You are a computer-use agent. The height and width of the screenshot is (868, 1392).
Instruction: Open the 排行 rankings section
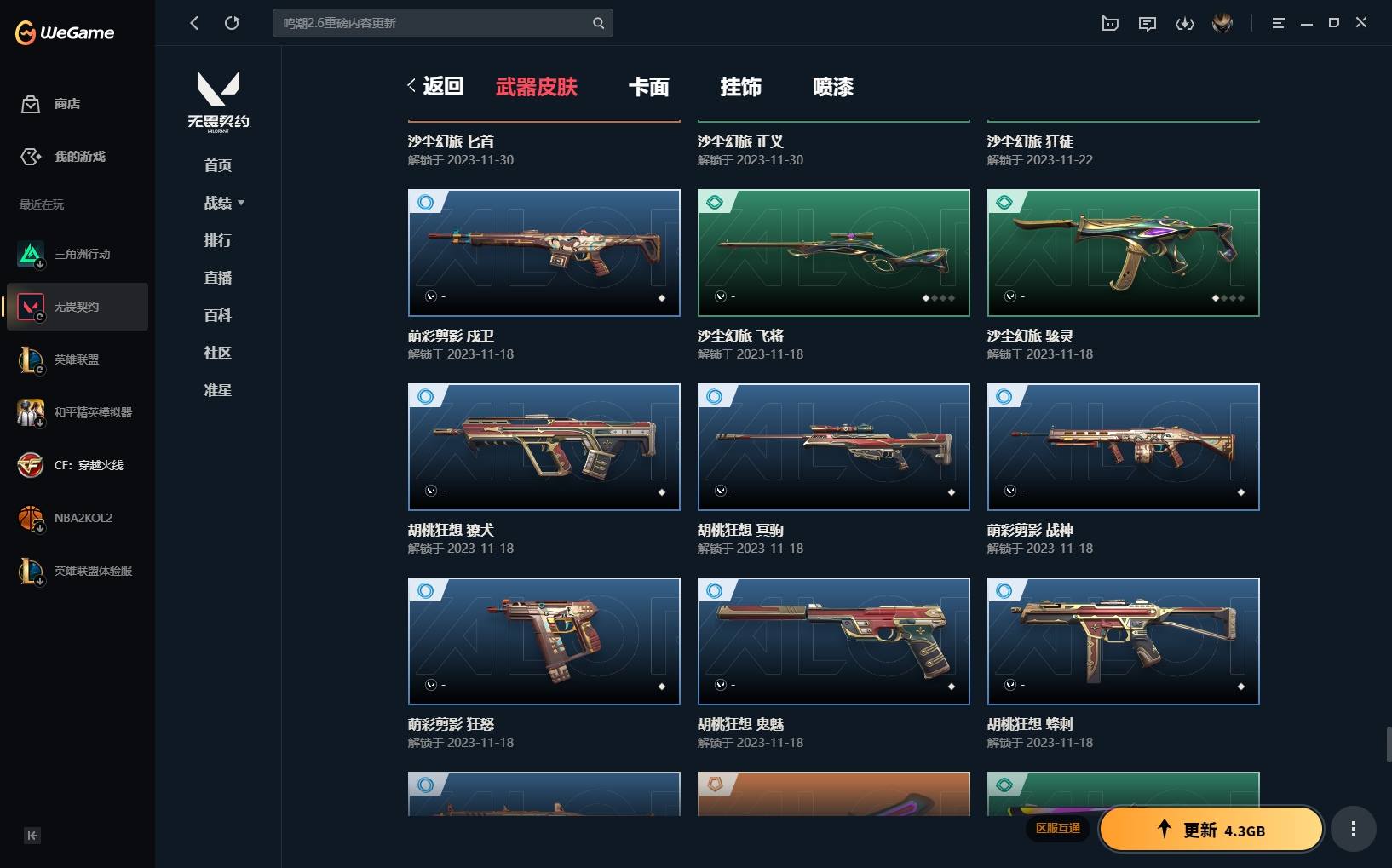click(x=218, y=240)
